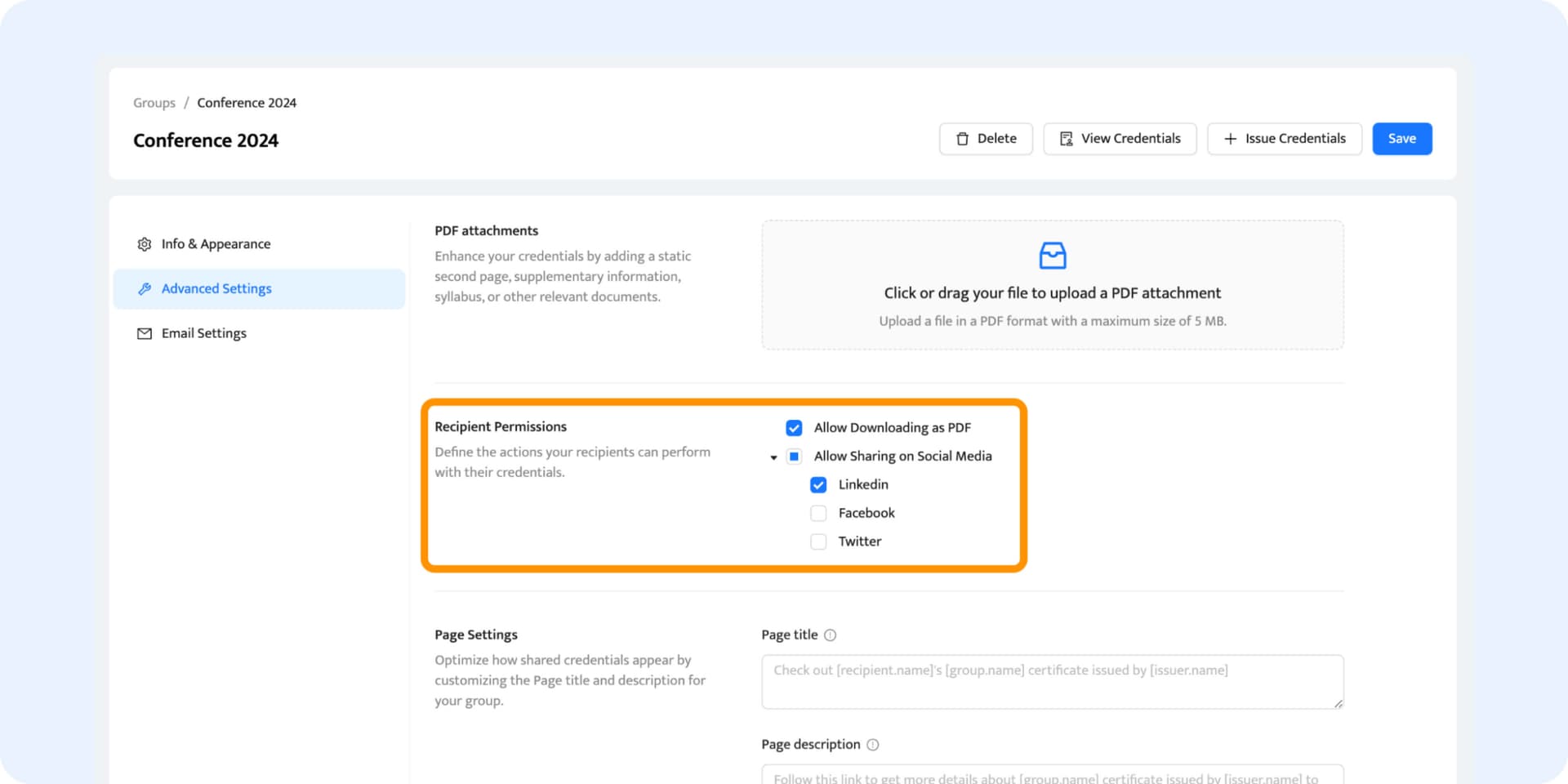Screen dimensions: 1568x784
Task: Click the envelope icon for Email Settings
Action: click(x=145, y=333)
